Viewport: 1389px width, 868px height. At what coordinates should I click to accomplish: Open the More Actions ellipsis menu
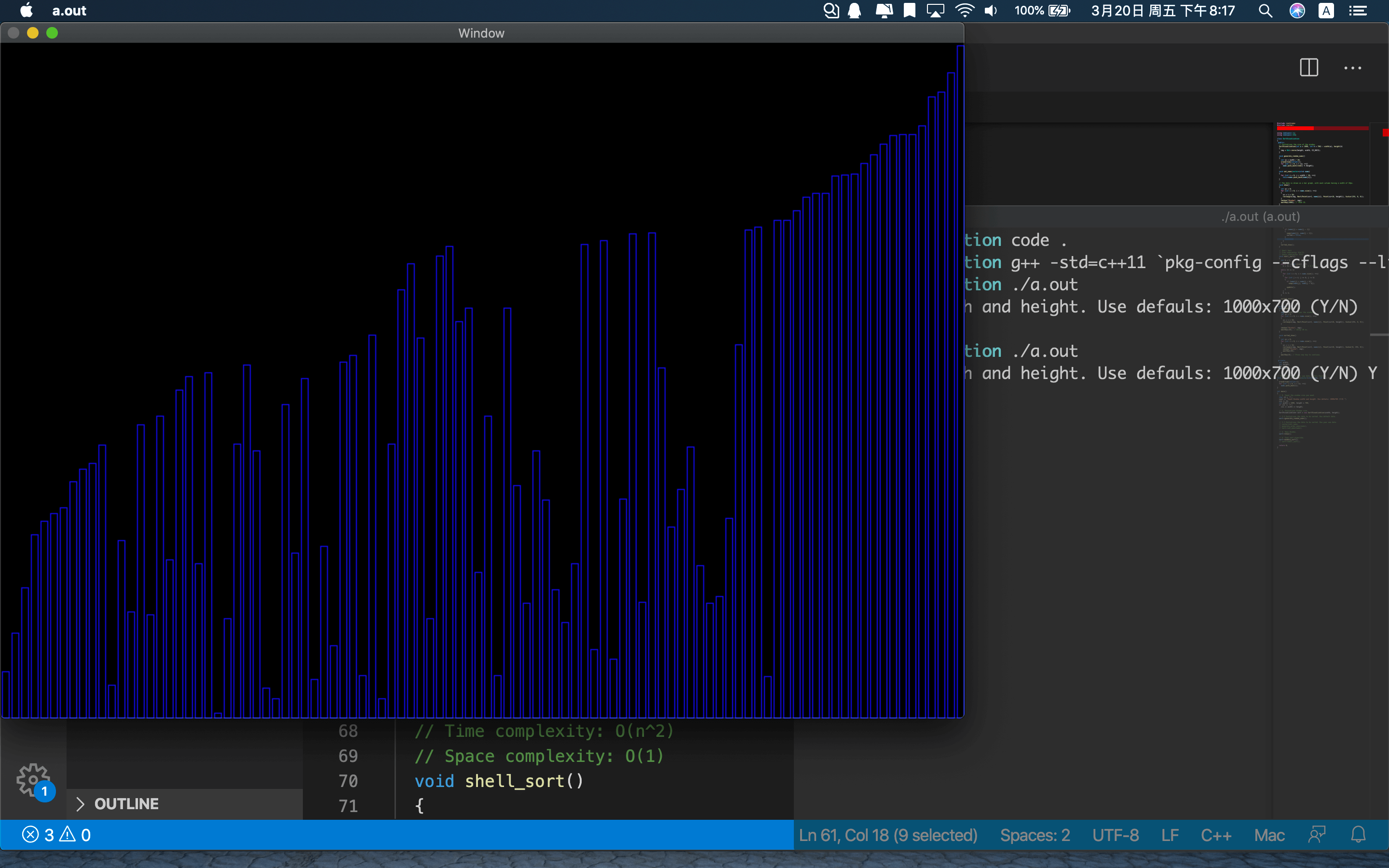tap(1352, 68)
